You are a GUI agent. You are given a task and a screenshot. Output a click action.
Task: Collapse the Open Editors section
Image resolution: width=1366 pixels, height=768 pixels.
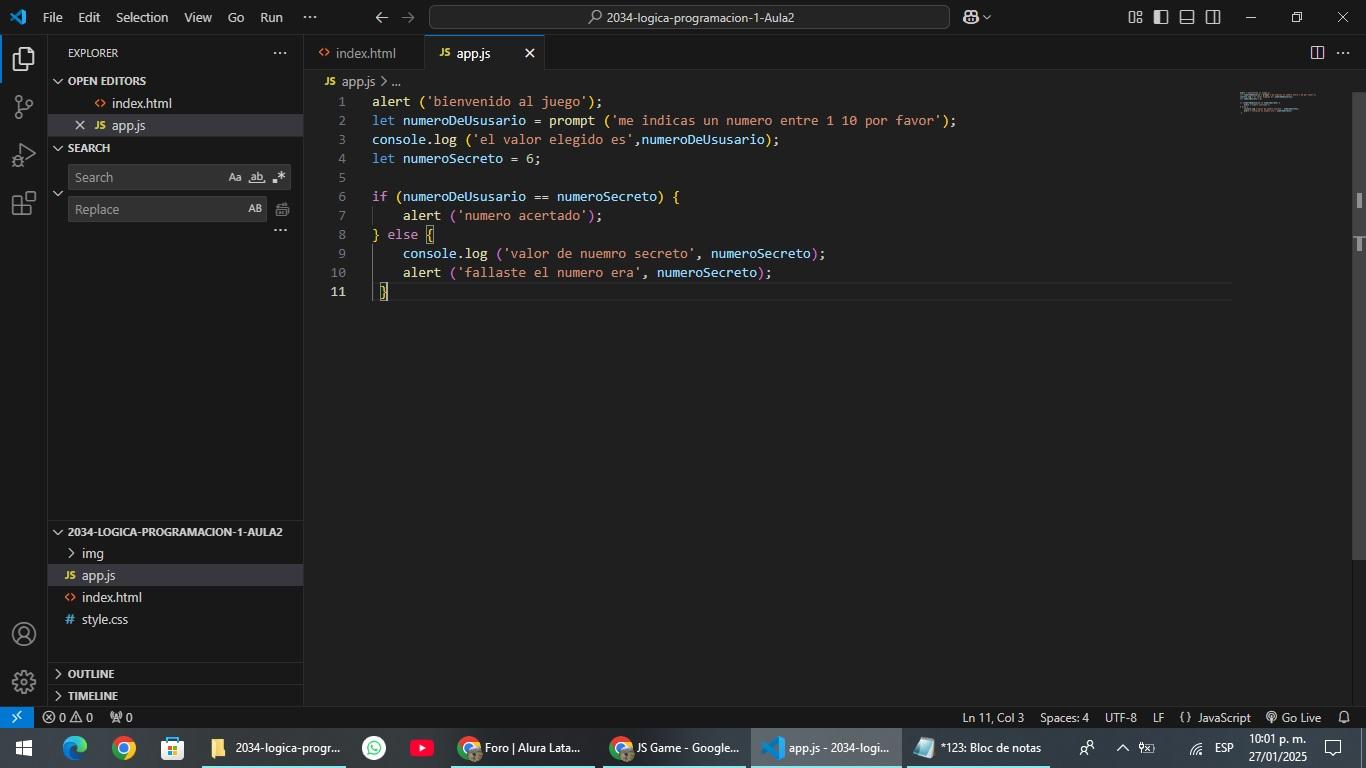[58, 81]
